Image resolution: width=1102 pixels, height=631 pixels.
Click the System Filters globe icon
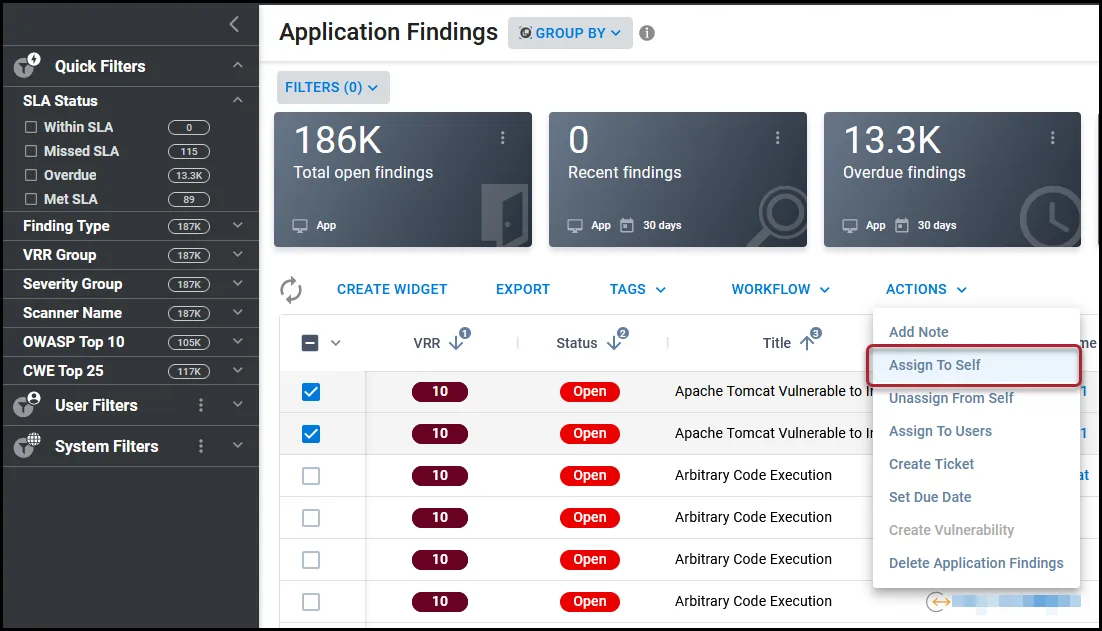(x=27, y=445)
